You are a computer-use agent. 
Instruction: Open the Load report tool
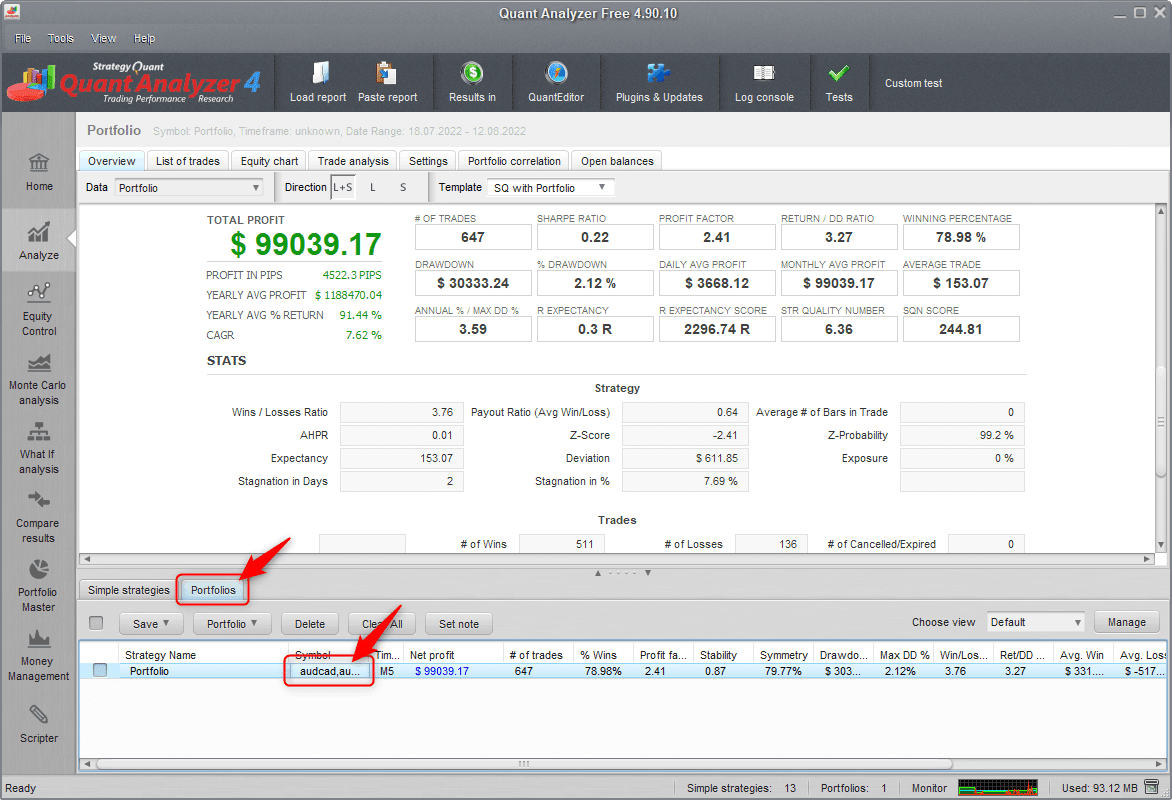[x=318, y=82]
